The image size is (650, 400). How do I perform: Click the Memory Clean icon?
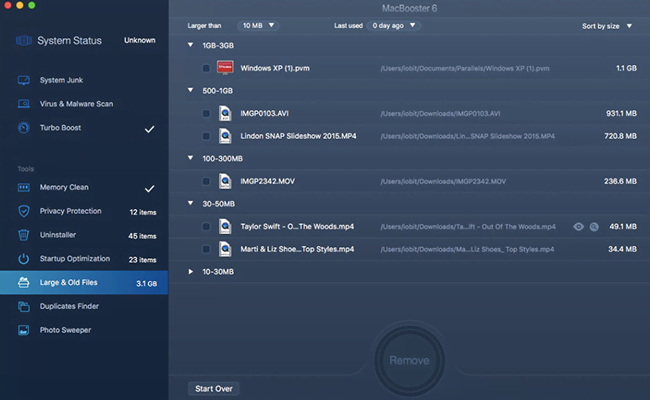pos(24,187)
